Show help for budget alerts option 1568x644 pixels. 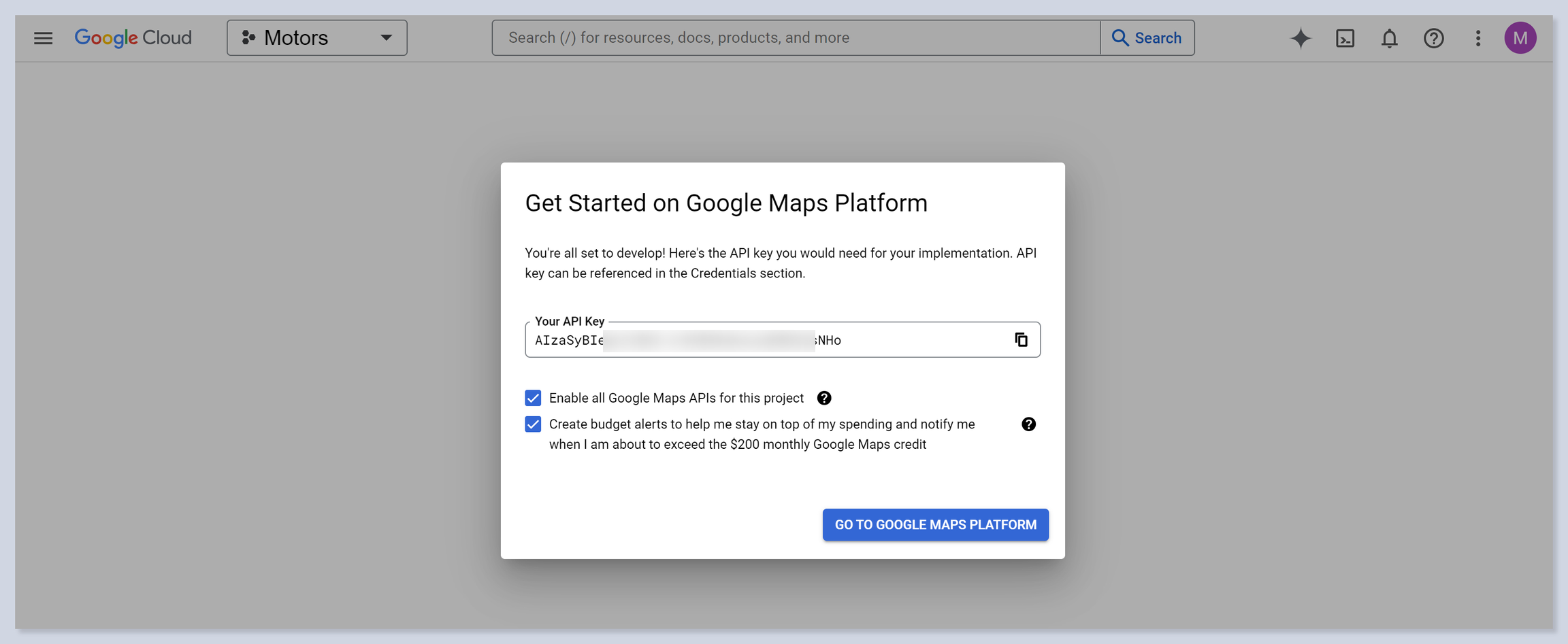1028,424
